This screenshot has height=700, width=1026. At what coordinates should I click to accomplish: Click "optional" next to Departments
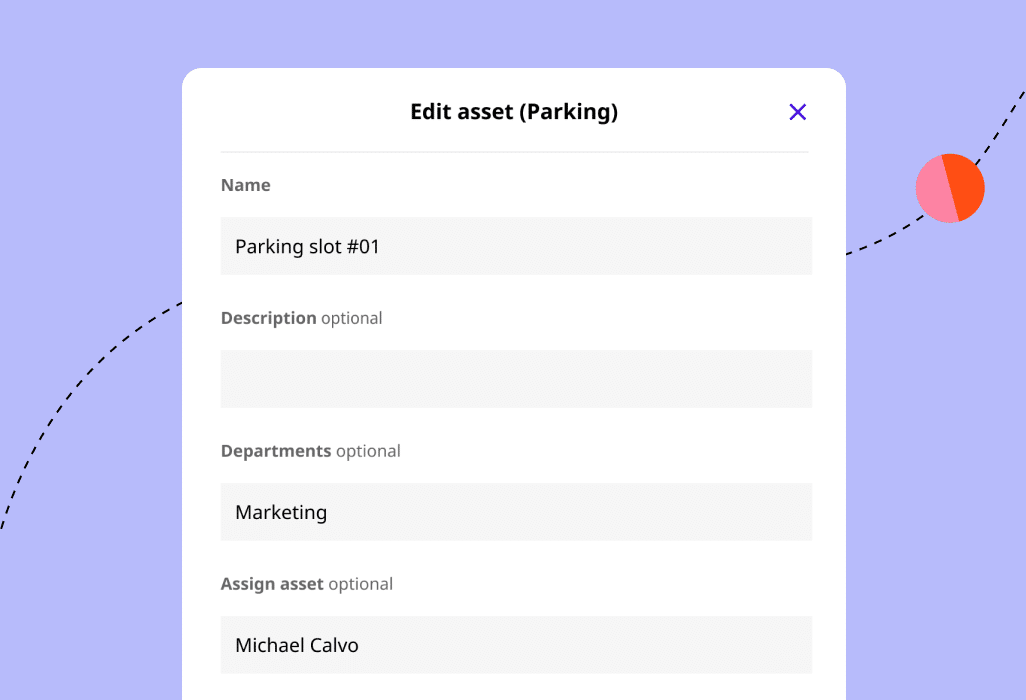368,451
